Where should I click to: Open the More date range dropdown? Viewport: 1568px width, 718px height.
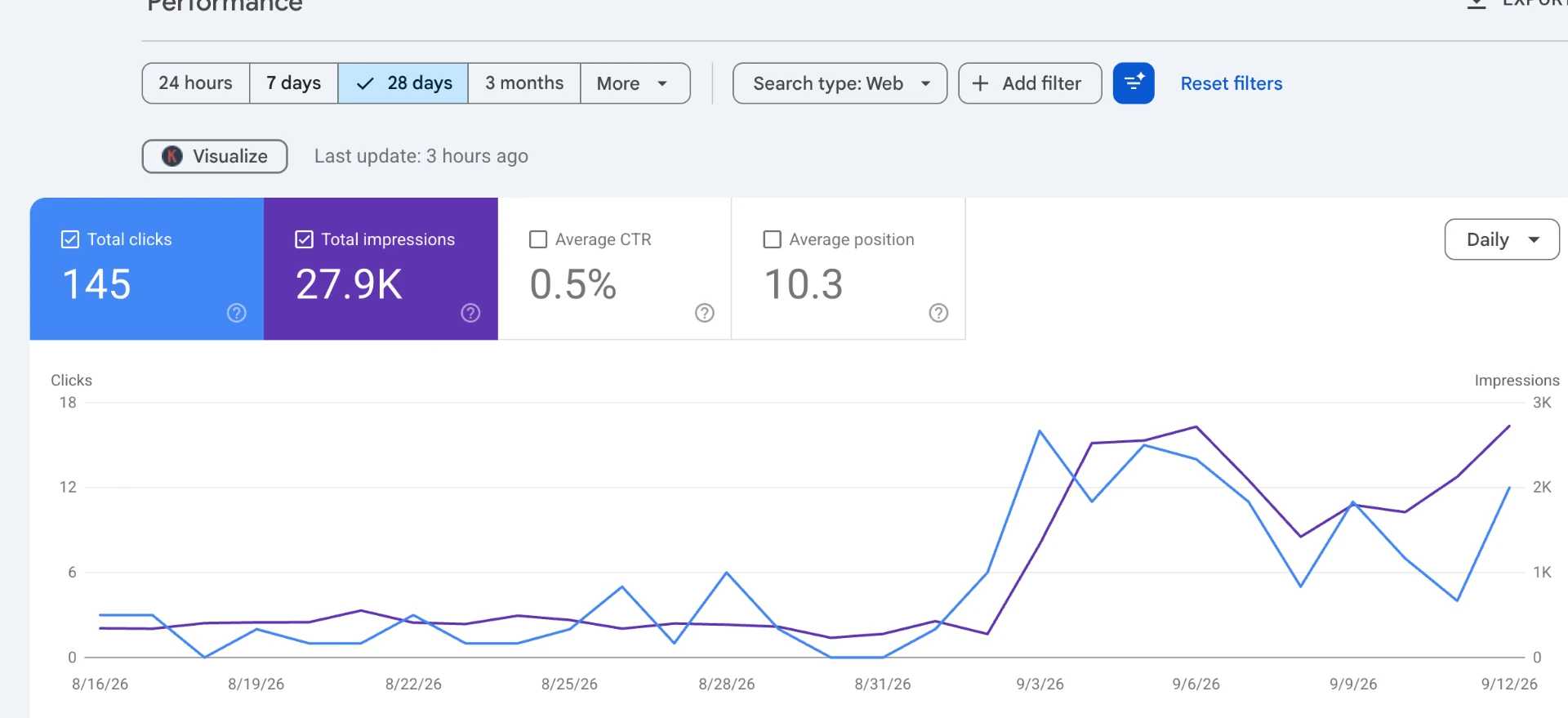pos(635,83)
